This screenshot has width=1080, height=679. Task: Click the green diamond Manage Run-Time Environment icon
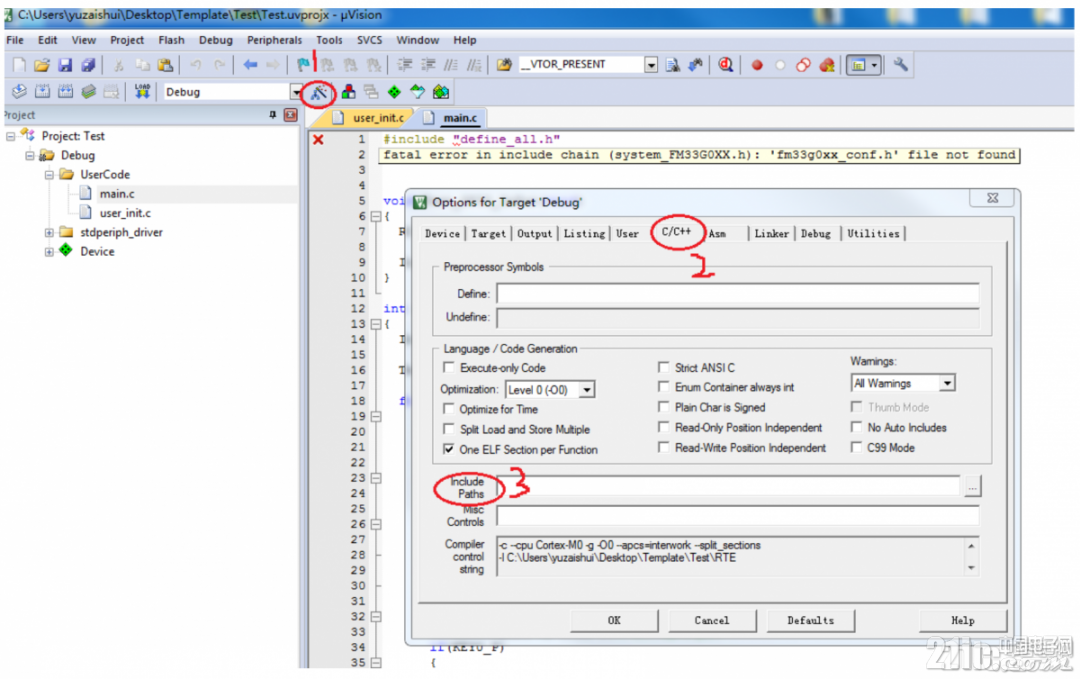394,92
